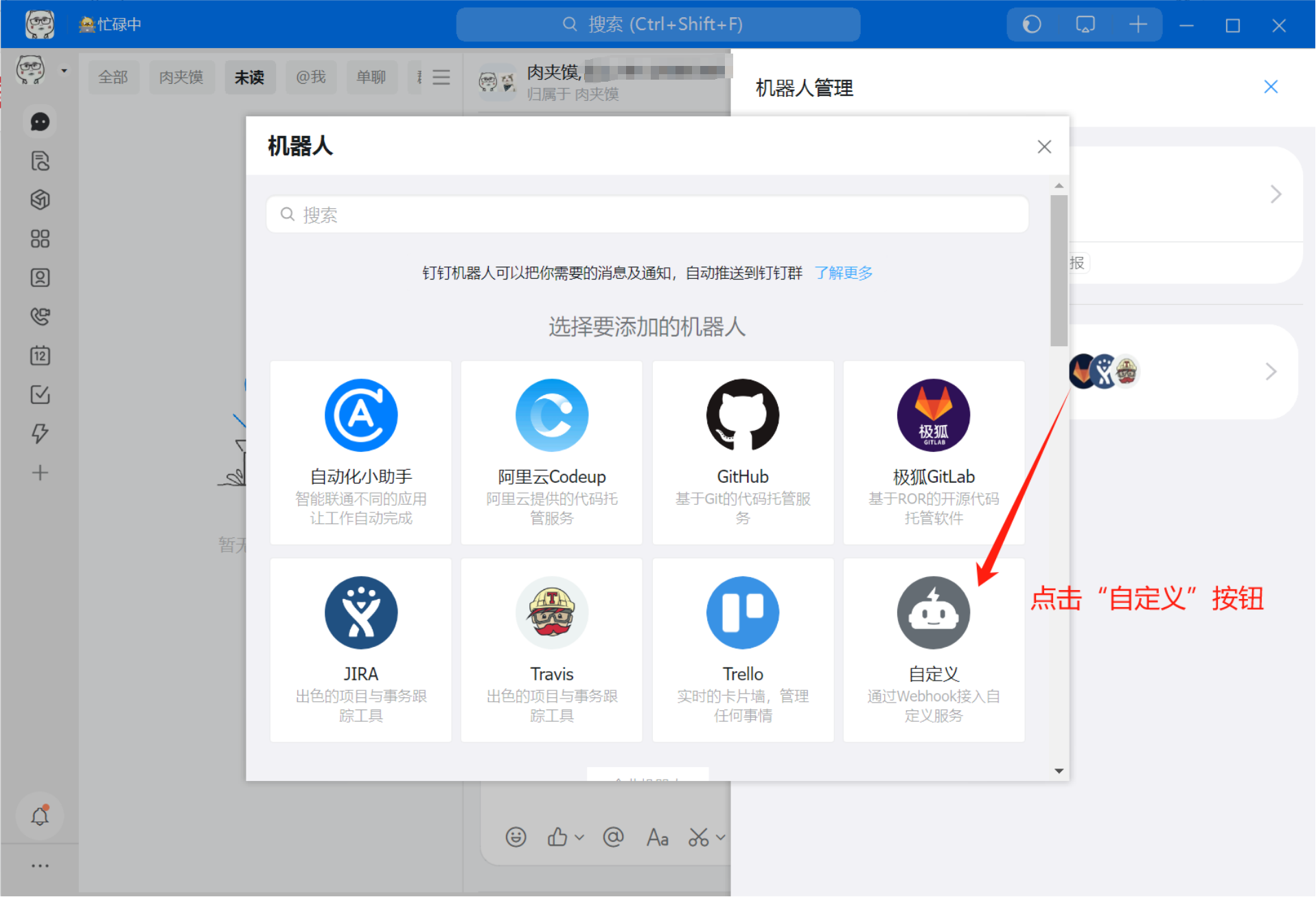Click the history clock icon in title bar

[x=1032, y=25]
